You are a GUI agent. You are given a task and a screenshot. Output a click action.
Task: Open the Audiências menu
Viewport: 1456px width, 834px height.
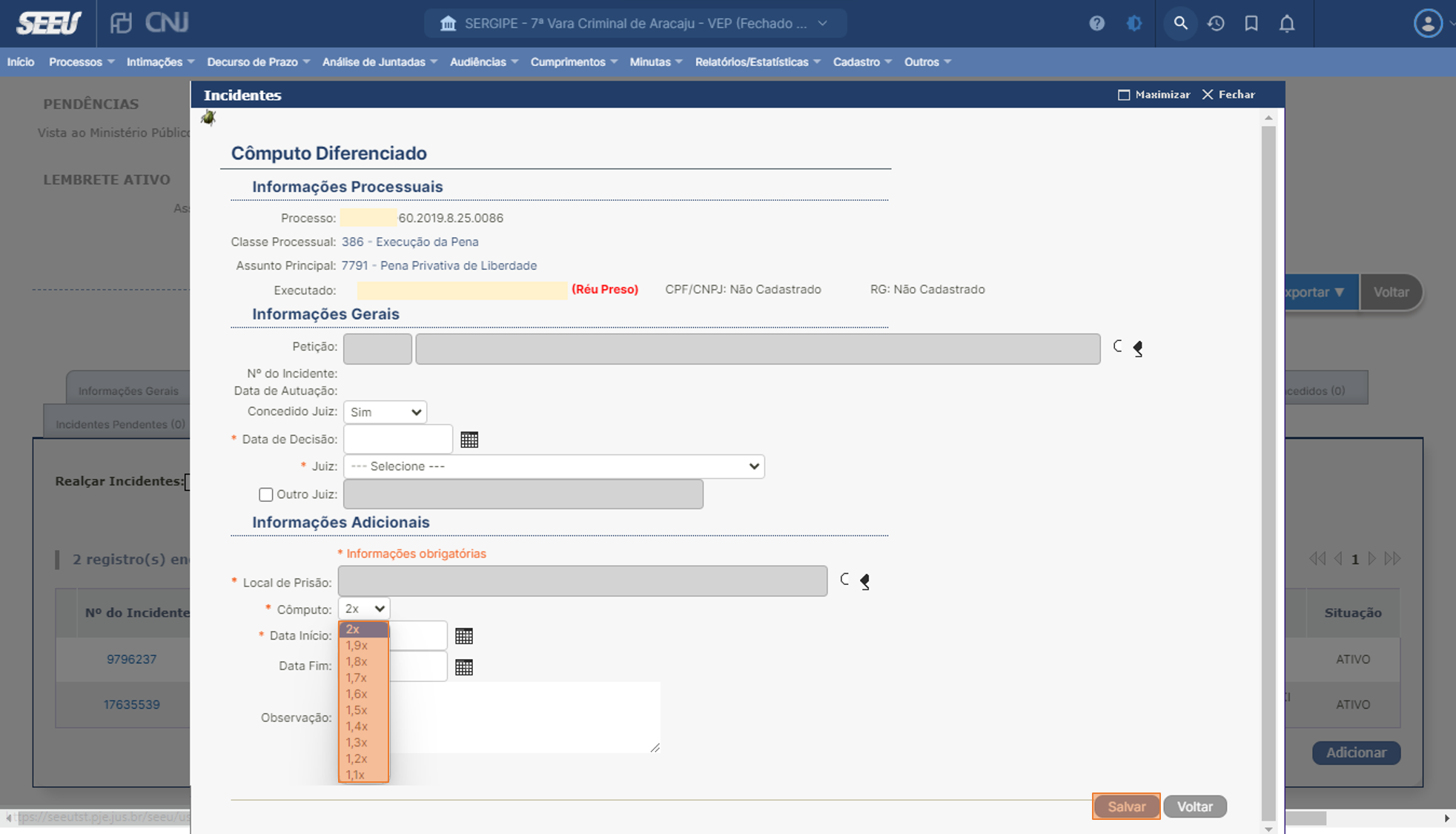(484, 62)
